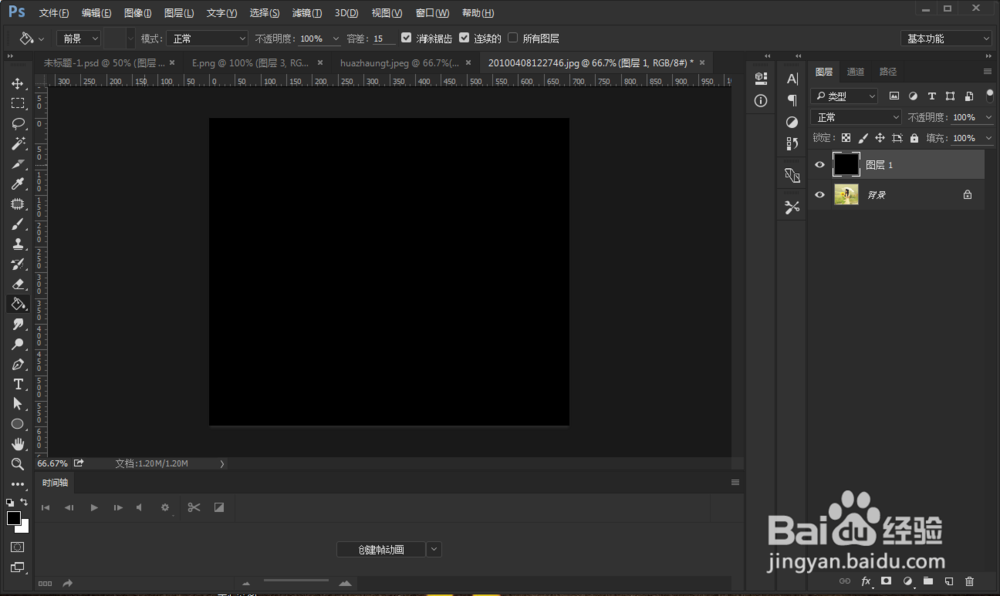Select the Magic Wand tool
Screen dimensions: 1000x596
tap(18, 143)
